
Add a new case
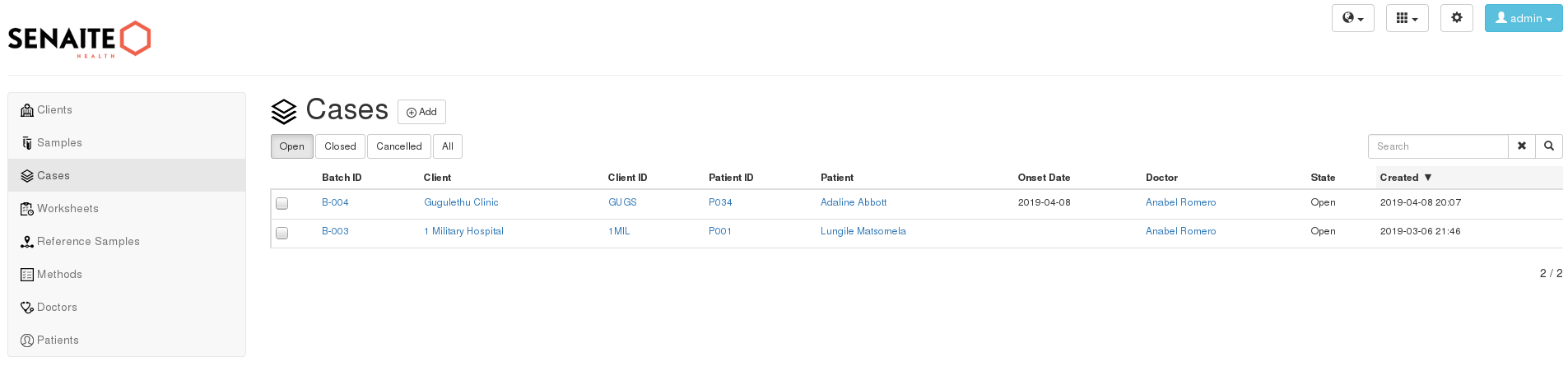point(421,112)
